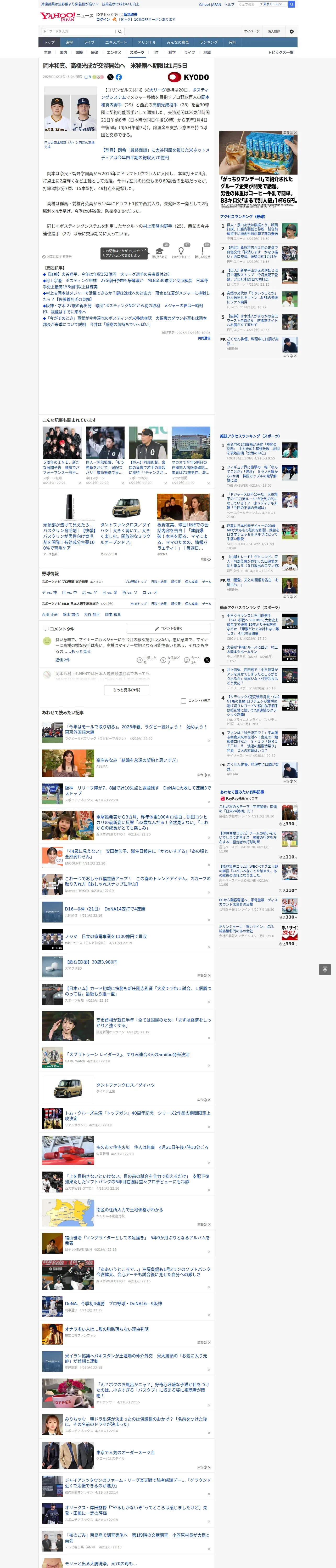
Task: Close the reaction support tooltip
Action: coord(146,250)
